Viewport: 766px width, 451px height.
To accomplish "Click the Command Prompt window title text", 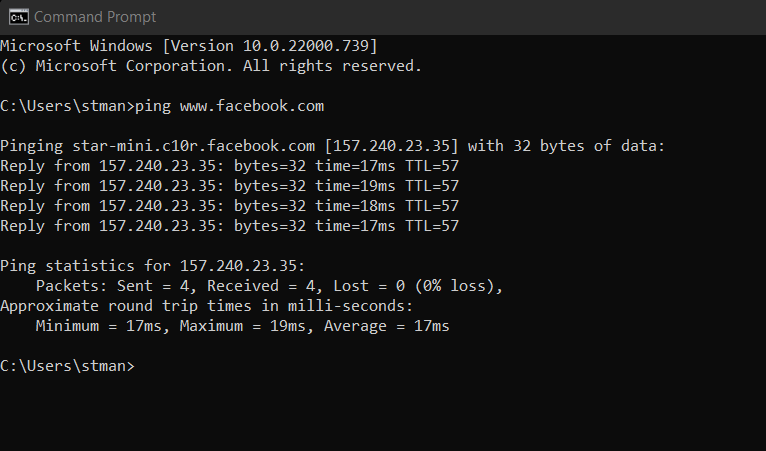I will click(x=95, y=17).
